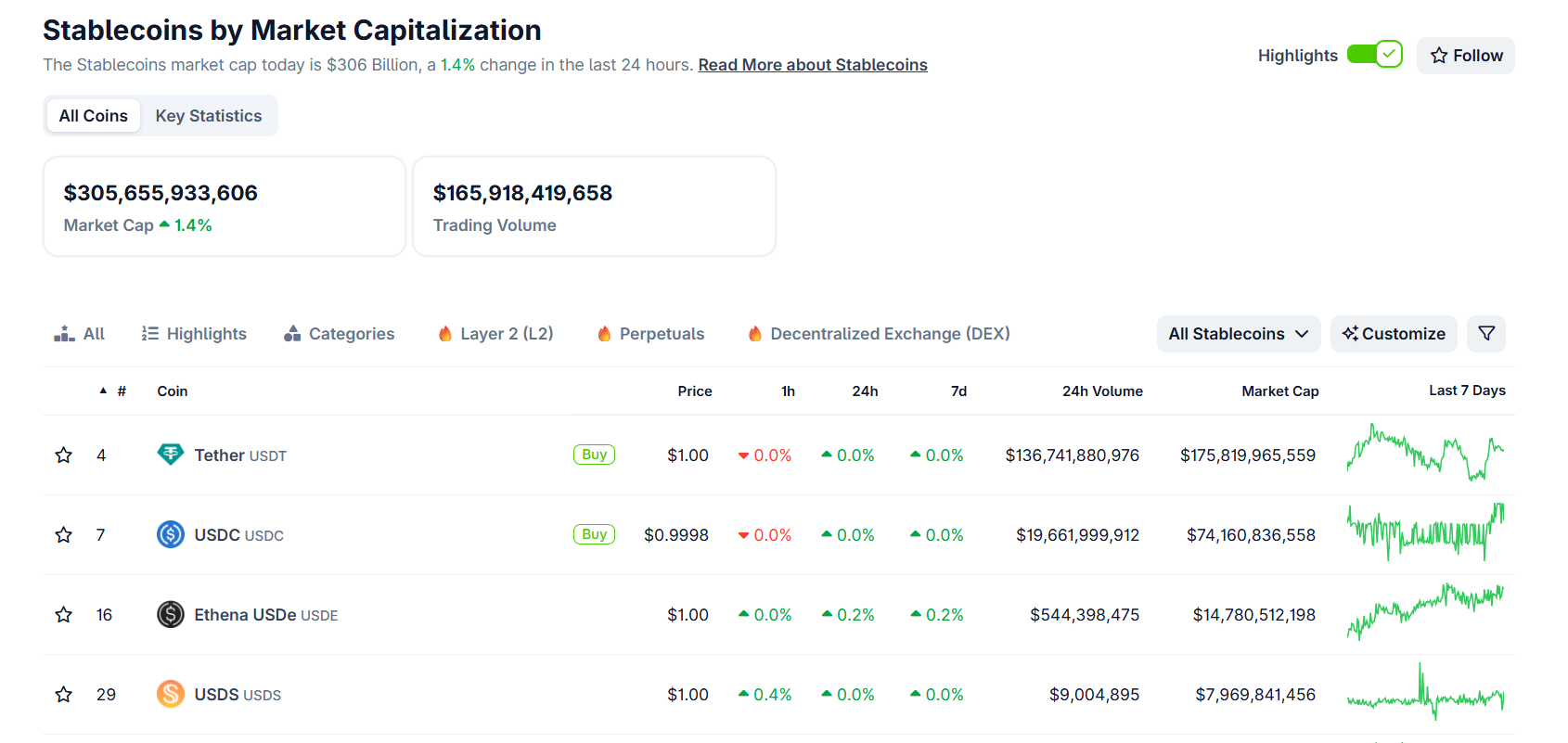Open the Categories tab
The height and width of the screenshot is (743, 1568).
(x=340, y=334)
